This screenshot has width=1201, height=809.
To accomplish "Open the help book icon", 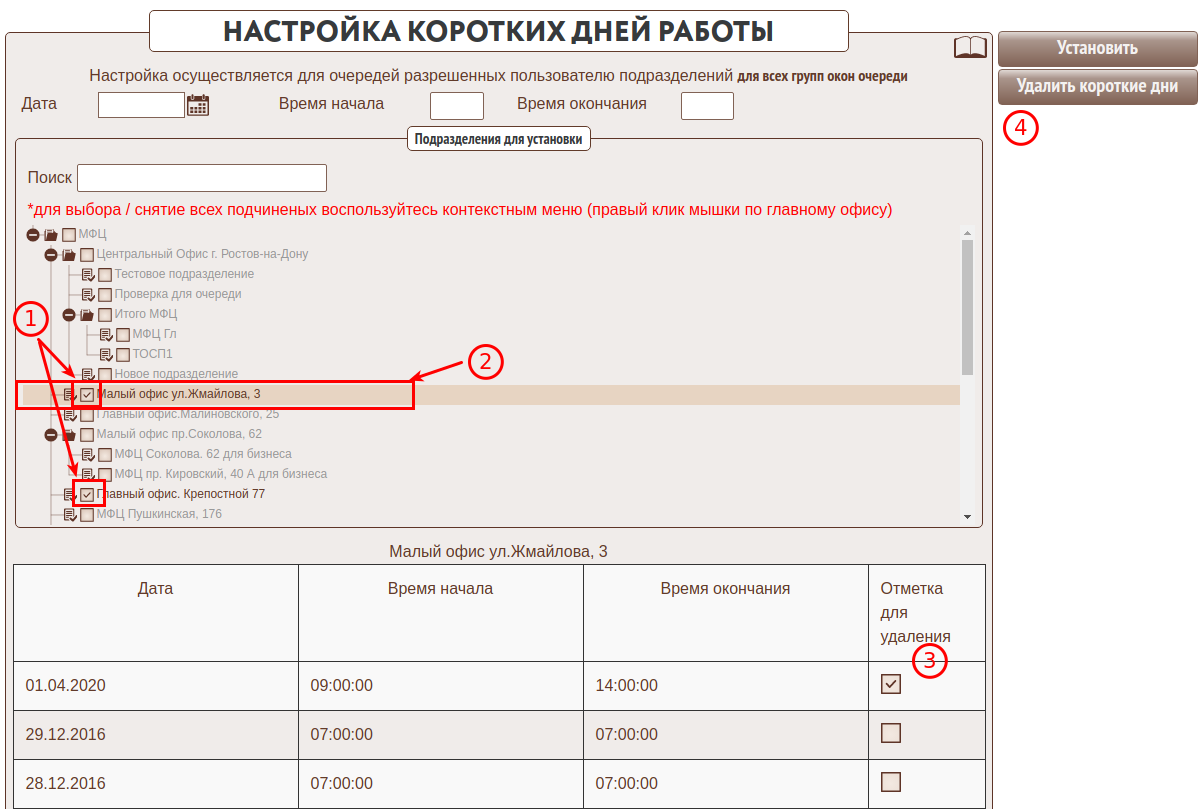I will (969, 47).
